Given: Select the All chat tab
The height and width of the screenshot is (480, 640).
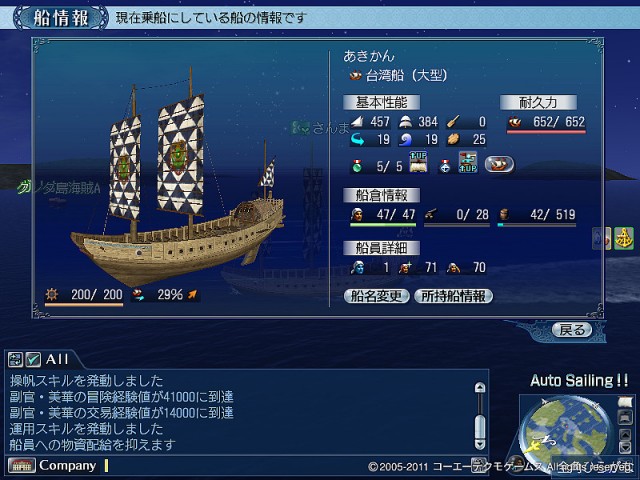Looking at the screenshot, I should pos(57,360).
